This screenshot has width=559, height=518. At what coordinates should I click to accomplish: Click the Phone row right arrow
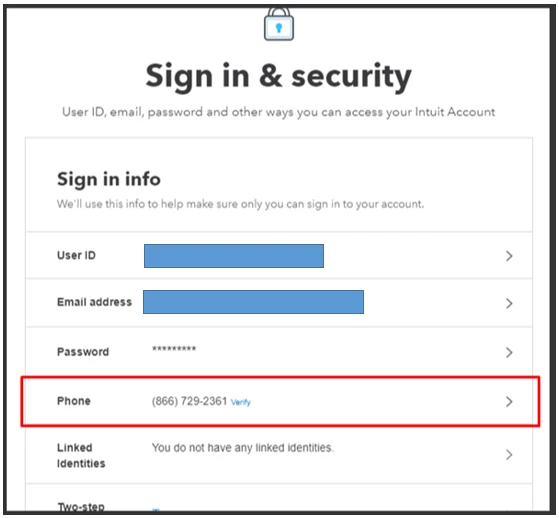click(509, 402)
